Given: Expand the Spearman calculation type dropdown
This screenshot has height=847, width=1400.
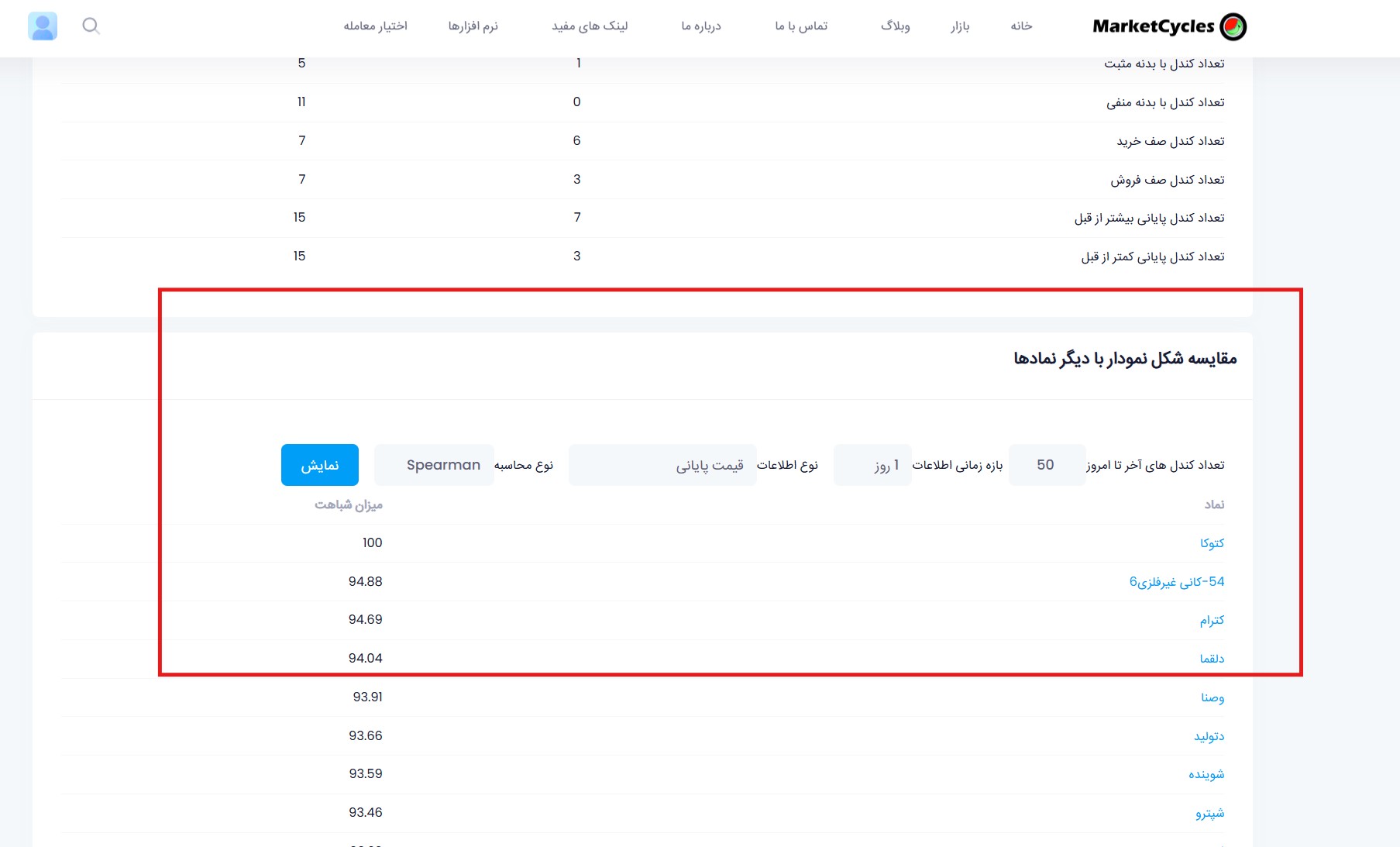Looking at the screenshot, I should [434, 465].
